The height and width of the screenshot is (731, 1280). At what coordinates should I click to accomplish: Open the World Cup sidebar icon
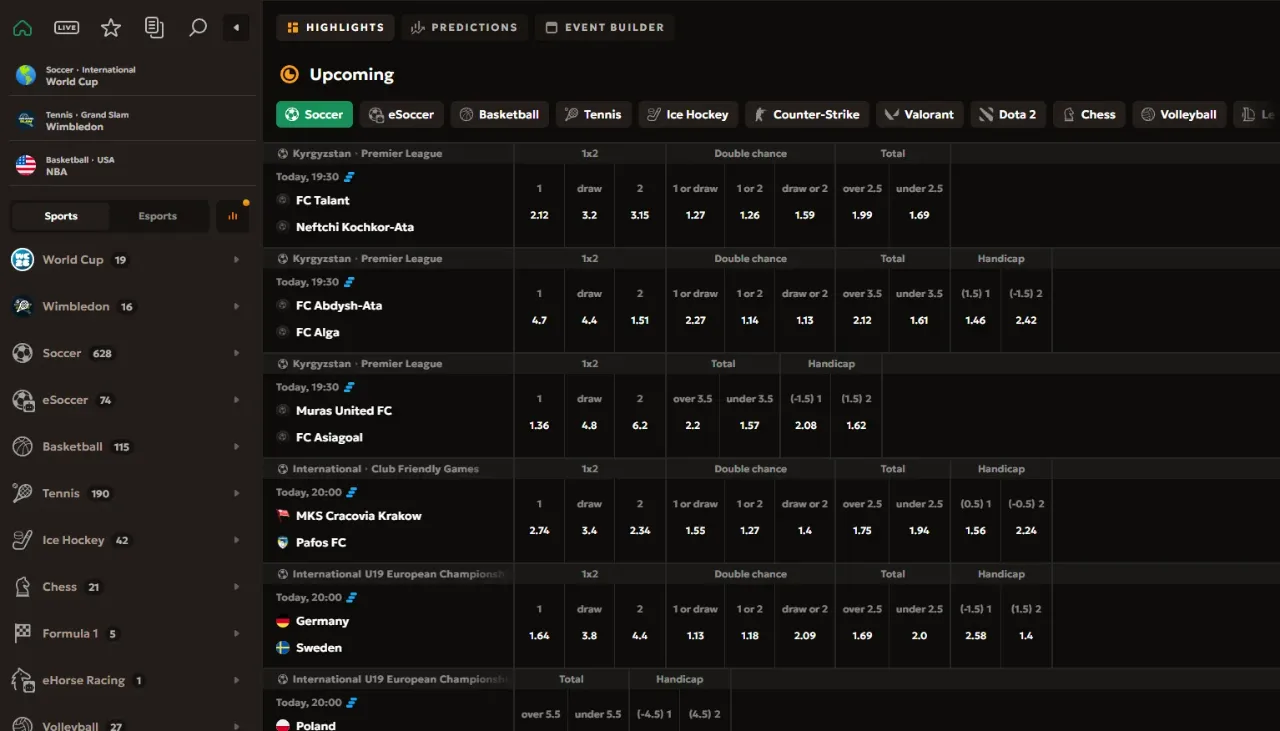coord(22,260)
